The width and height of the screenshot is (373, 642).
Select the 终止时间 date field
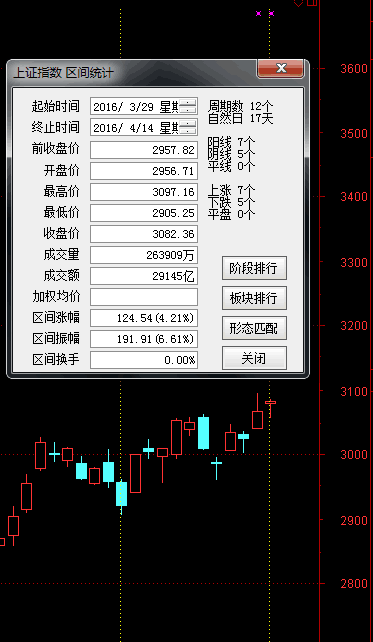point(144,127)
